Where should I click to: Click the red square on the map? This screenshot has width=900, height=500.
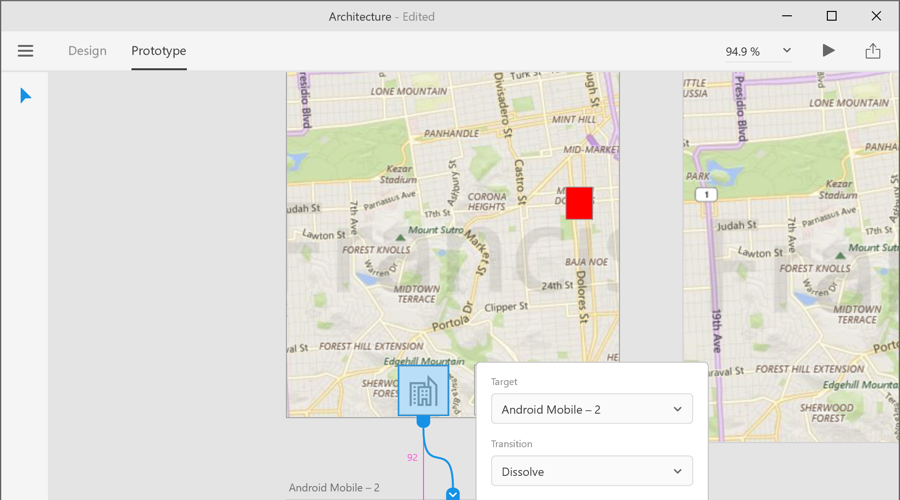click(x=579, y=203)
